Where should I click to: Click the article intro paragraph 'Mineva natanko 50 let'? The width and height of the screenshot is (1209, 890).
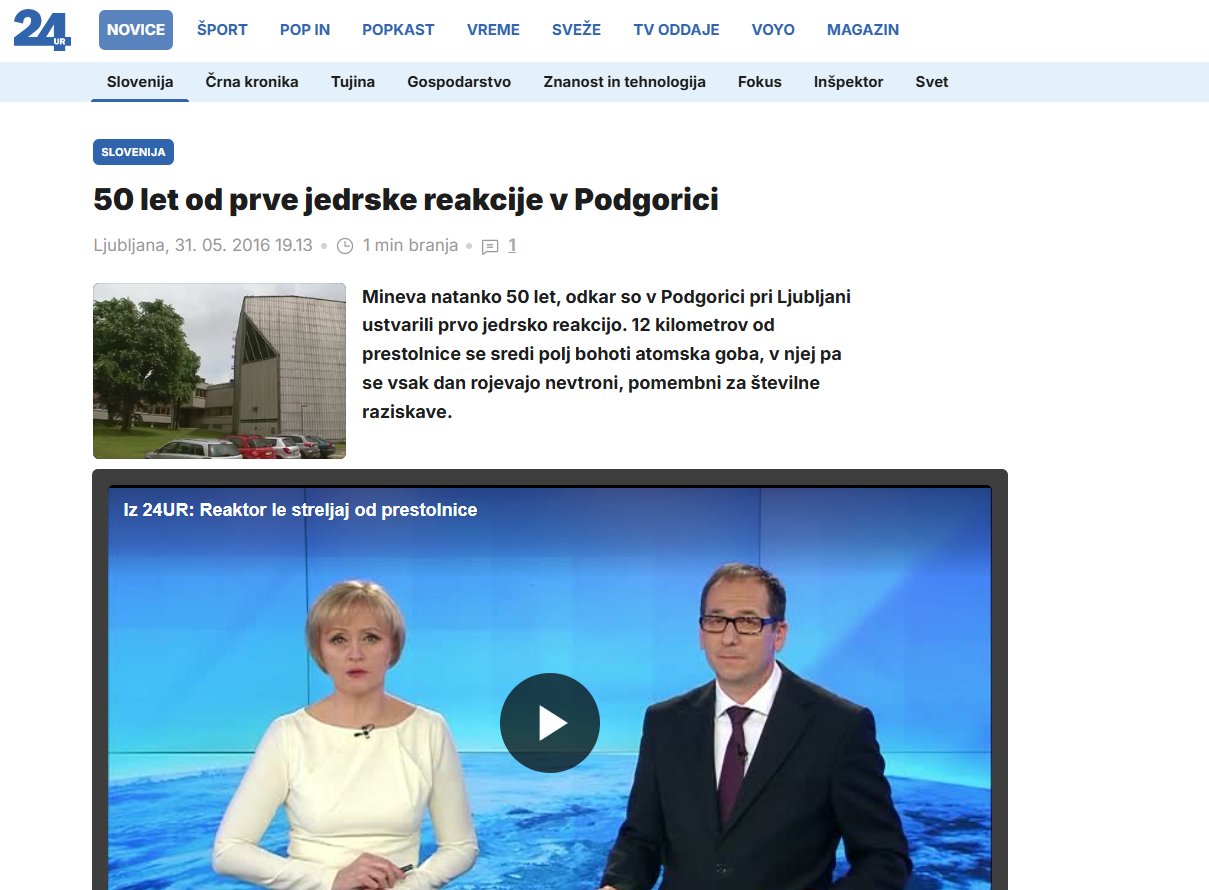(607, 354)
